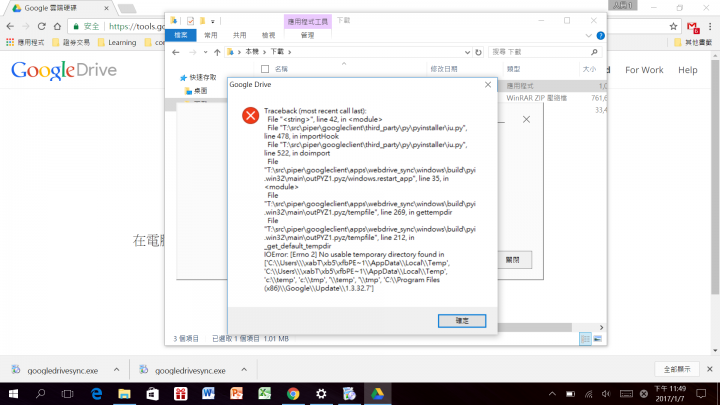720x405 pixels.
Task: Select 快速存取 in navigation pane
Action: click(x=198, y=77)
